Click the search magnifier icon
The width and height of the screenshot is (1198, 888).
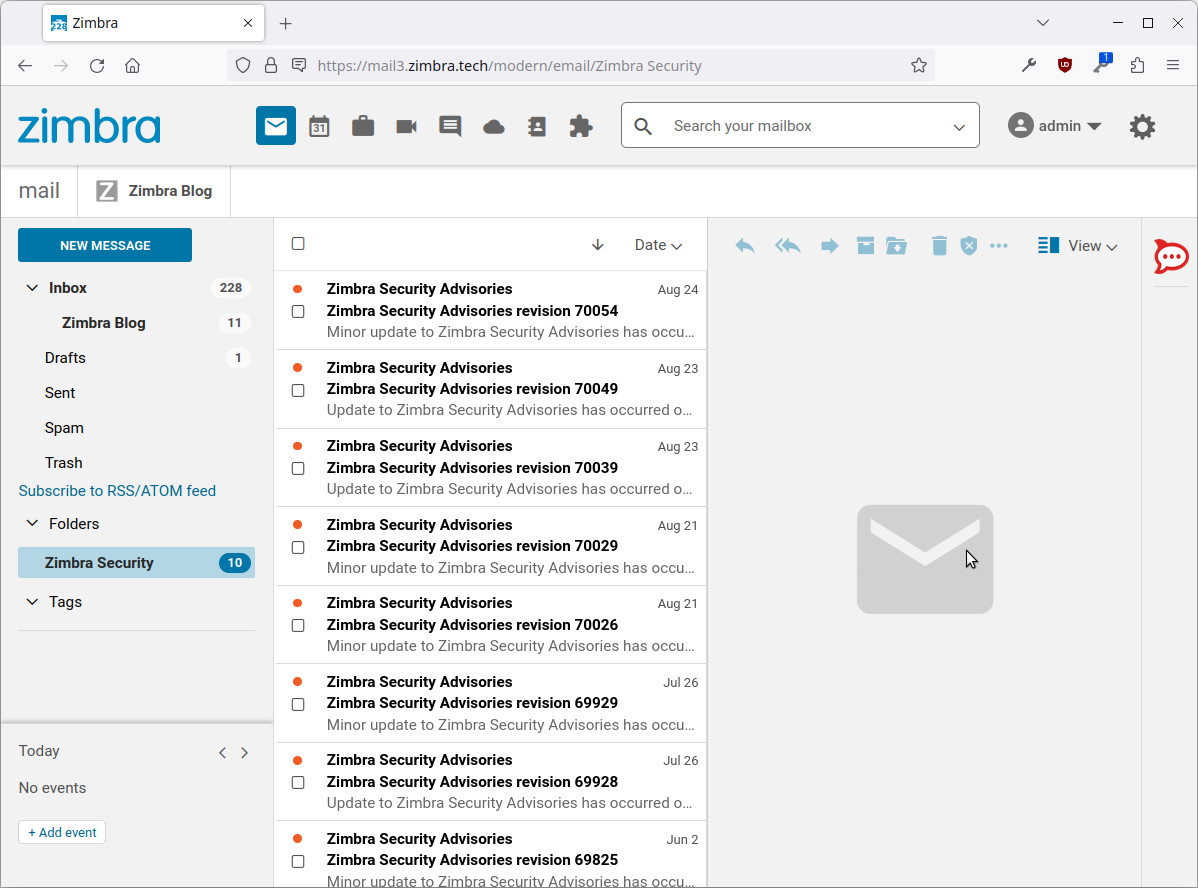[x=643, y=126]
